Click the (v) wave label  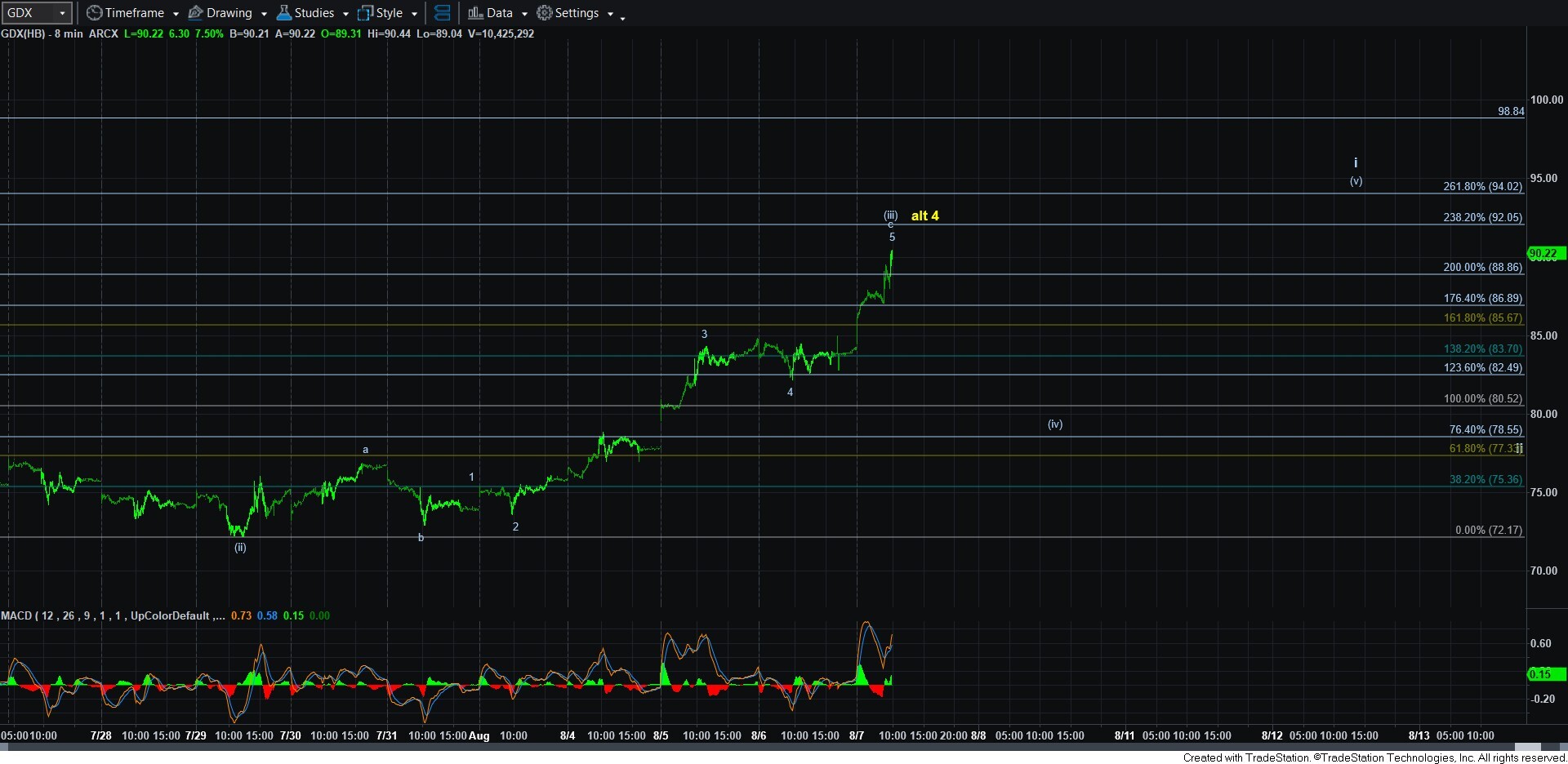(x=1356, y=181)
